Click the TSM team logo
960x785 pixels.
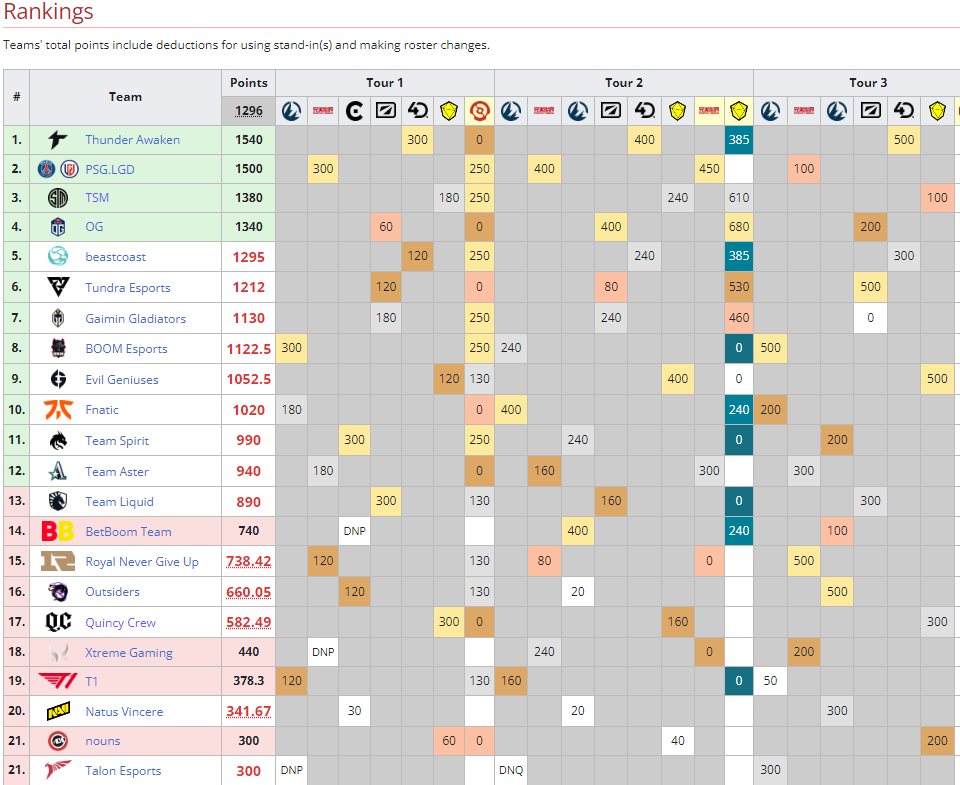tap(58, 198)
